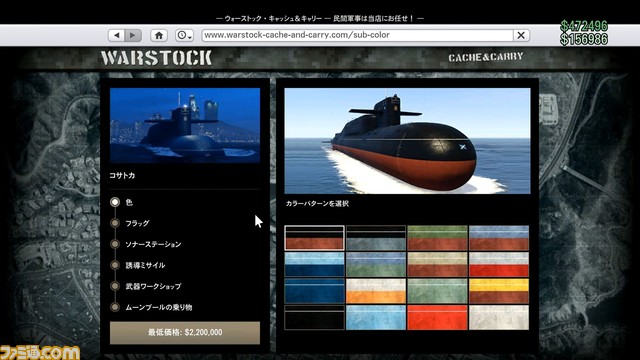Select the 誘導ミサイル radio option

(115, 265)
